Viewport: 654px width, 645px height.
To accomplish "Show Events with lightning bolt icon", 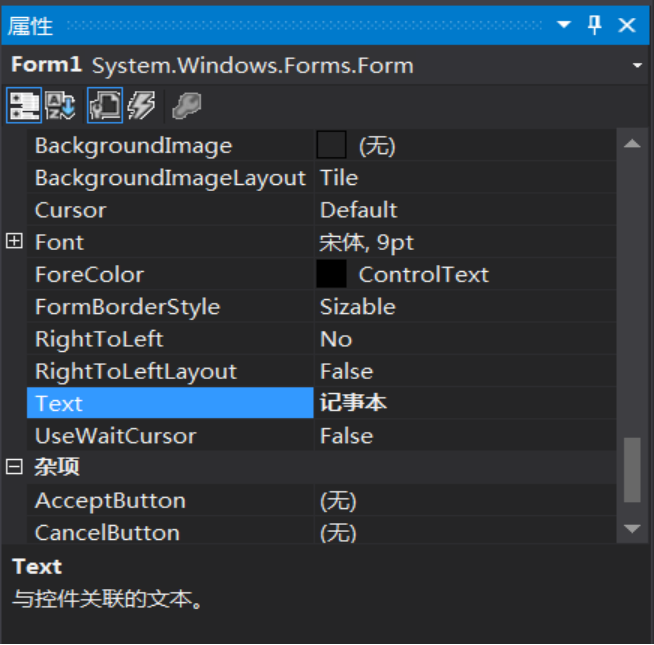I will [142, 106].
